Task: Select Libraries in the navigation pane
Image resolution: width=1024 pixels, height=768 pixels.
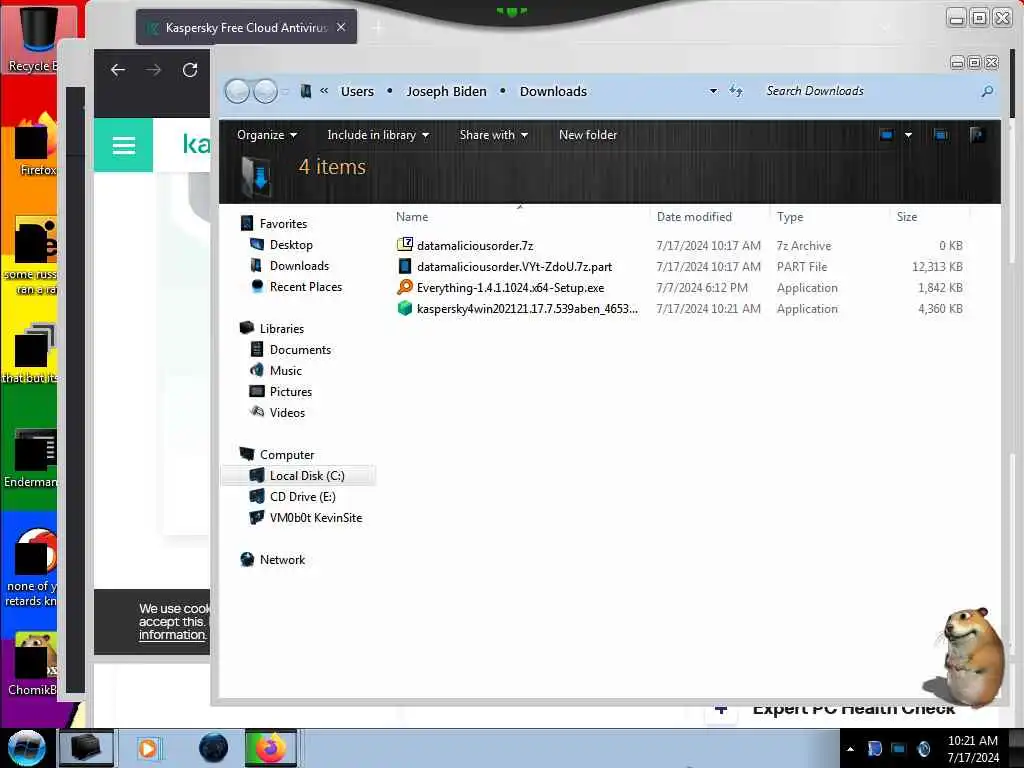Action: click(281, 328)
